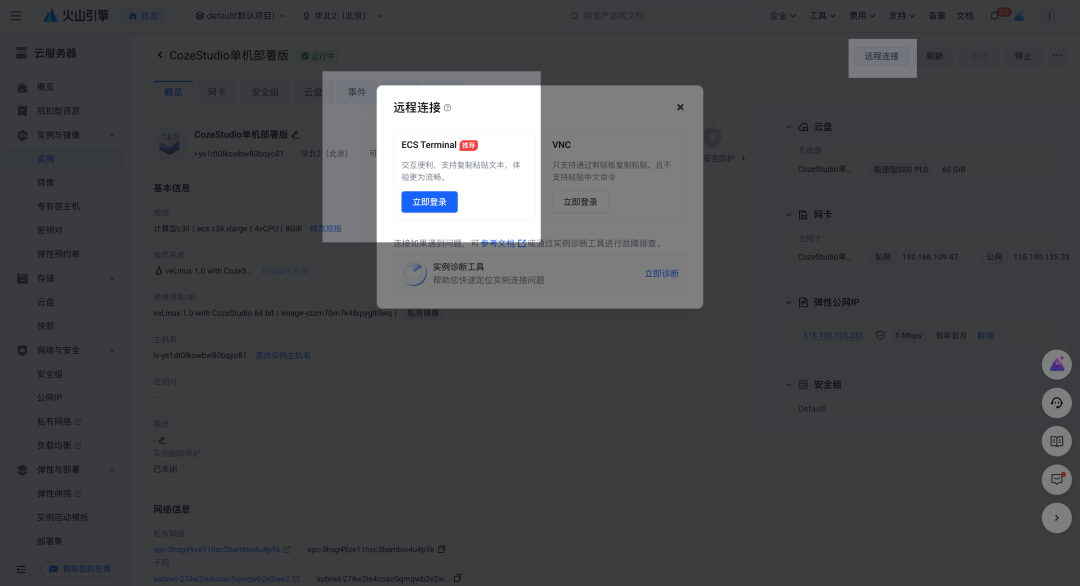The width and height of the screenshot is (1080, 586).
Task: Click the notification bell icon
Action: [995, 16]
